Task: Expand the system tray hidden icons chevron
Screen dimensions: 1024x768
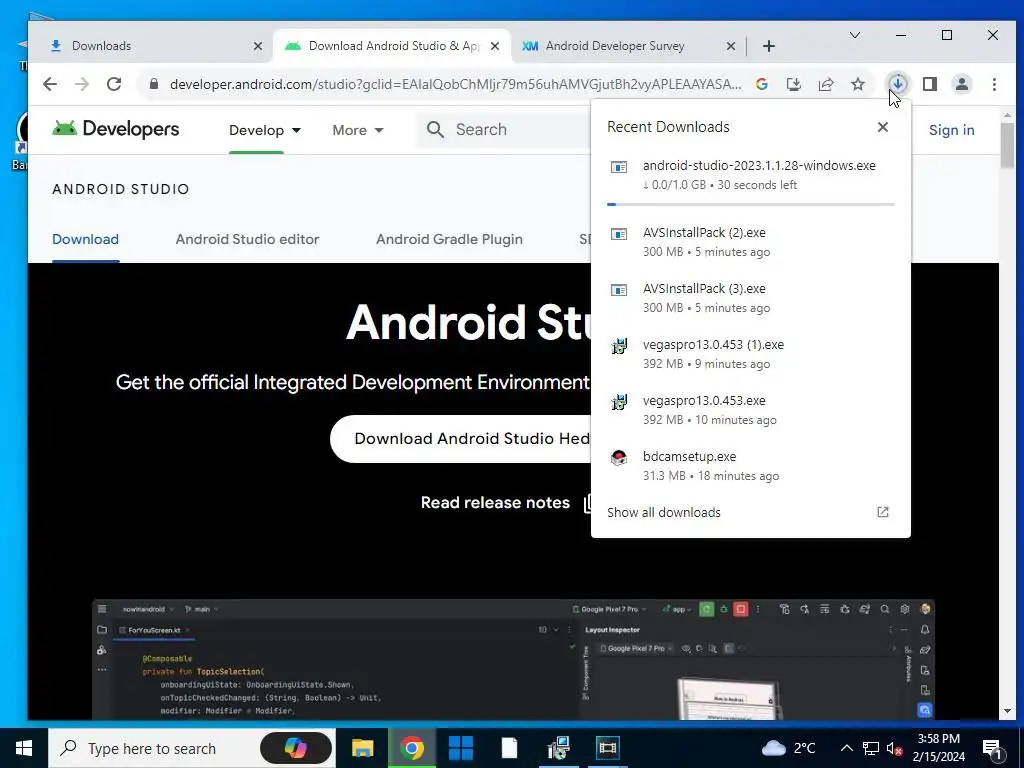Action: tap(846, 748)
